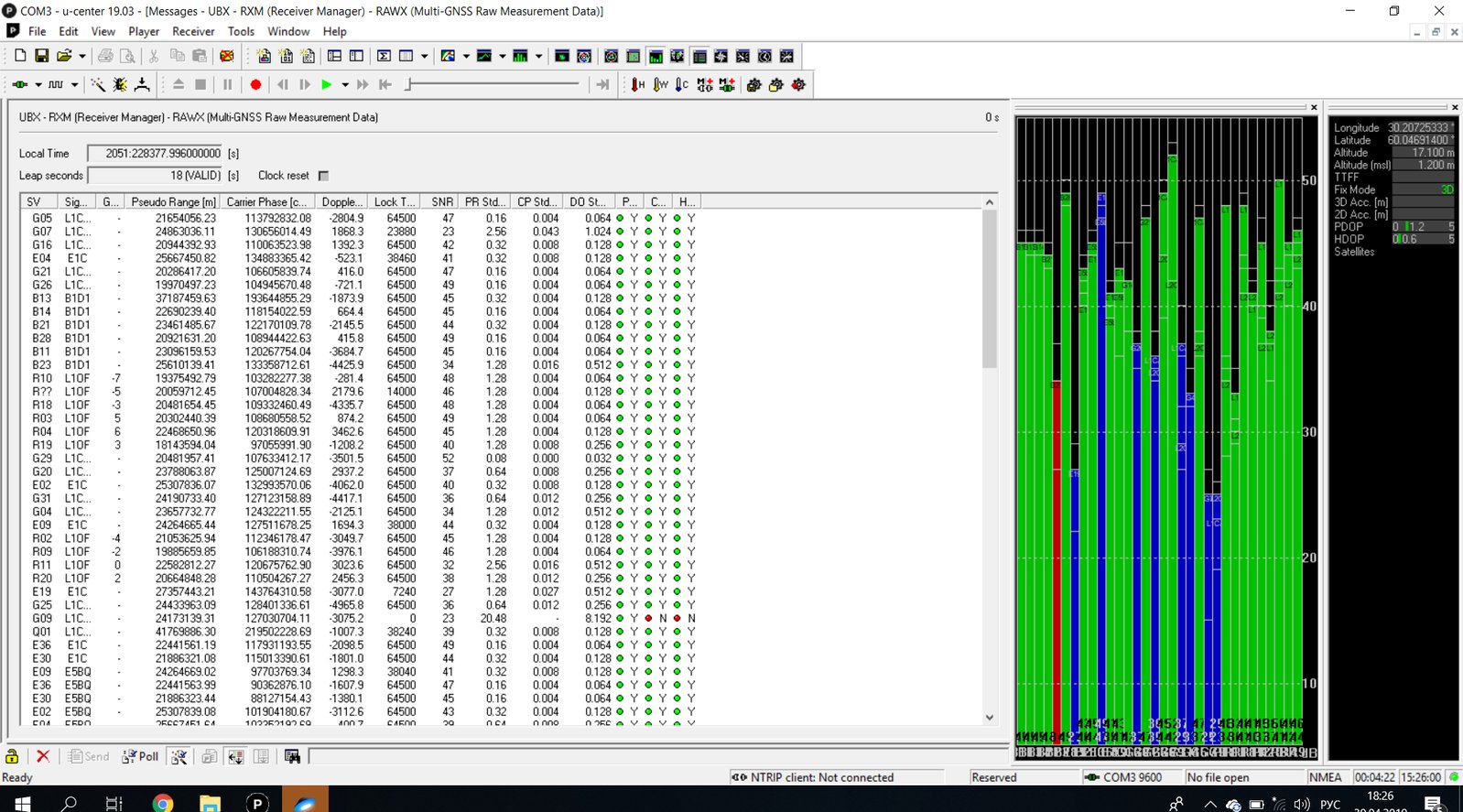Open the Tools menu

[x=242, y=31]
